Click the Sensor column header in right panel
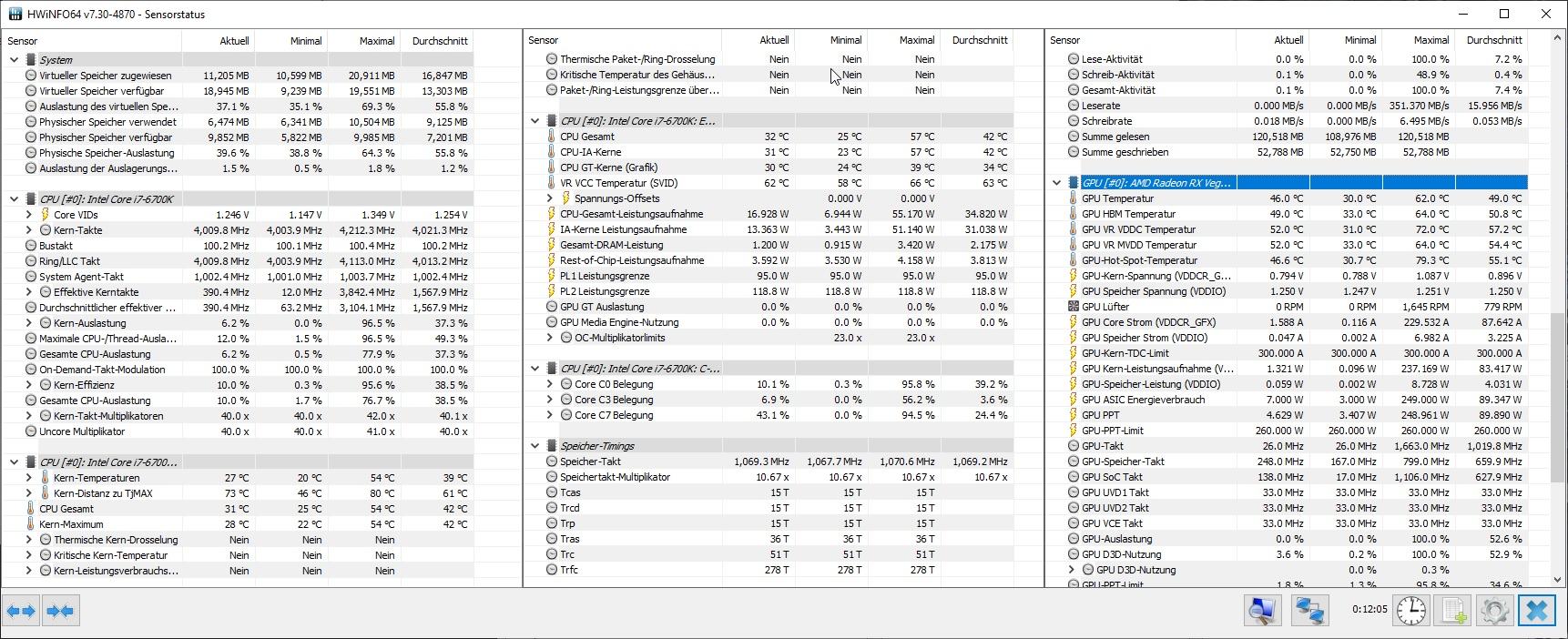Viewport: 1568px width, 639px height. [1141, 40]
